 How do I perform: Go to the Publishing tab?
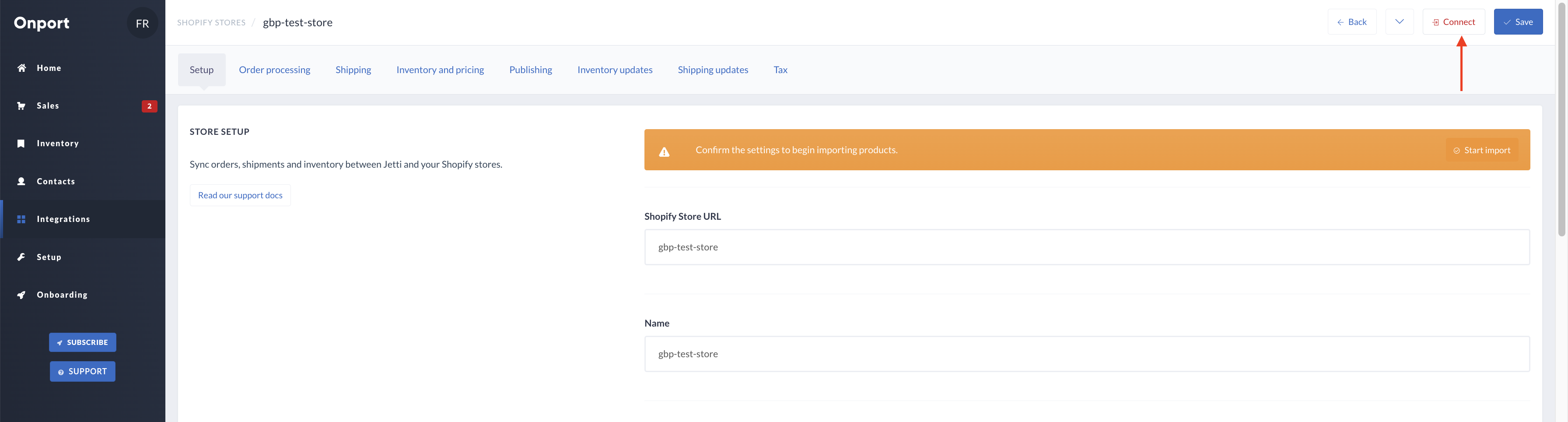tap(531, 70)
